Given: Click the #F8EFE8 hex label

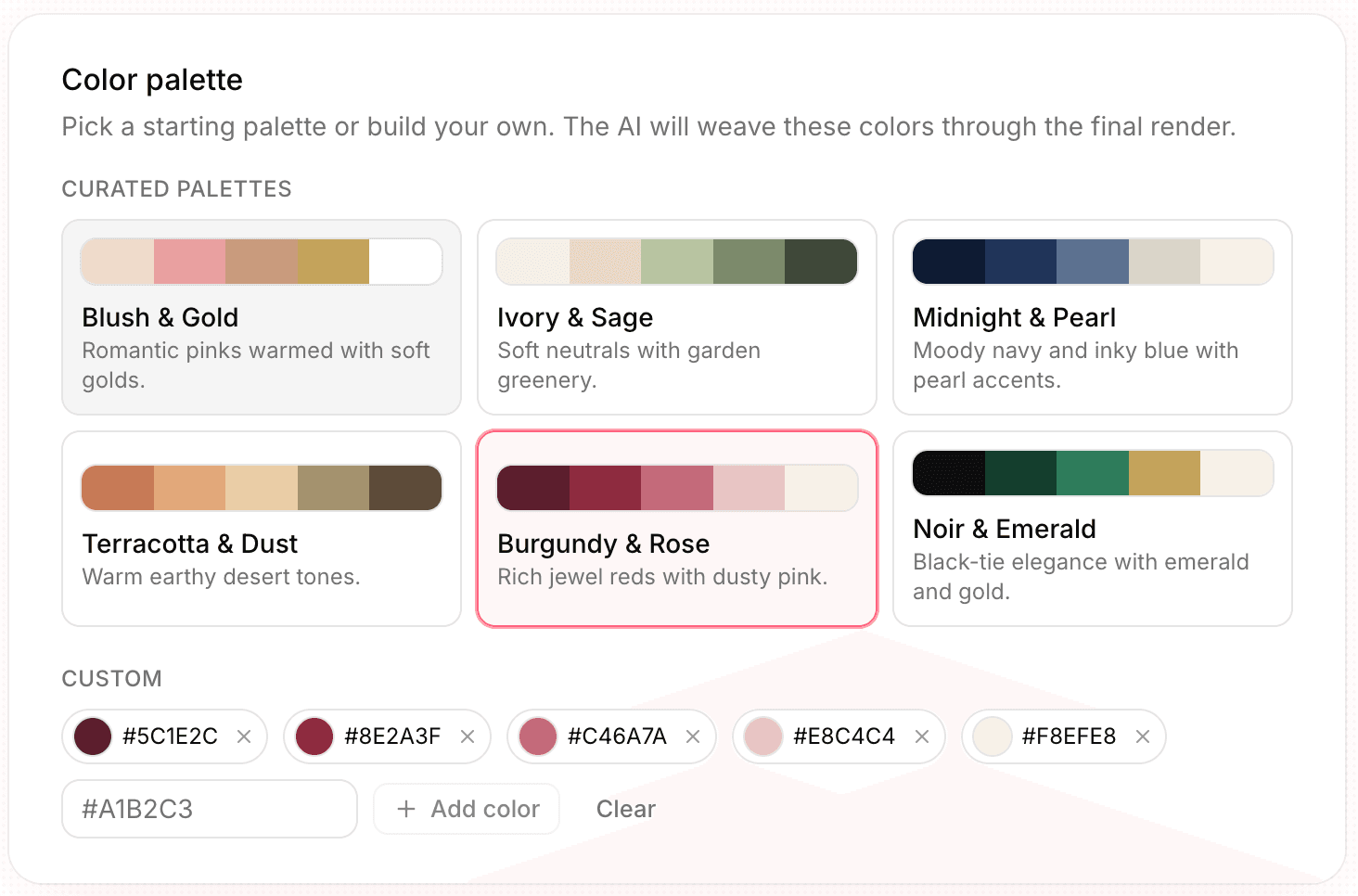Looking at the screenshot, I should [1069, 736].
